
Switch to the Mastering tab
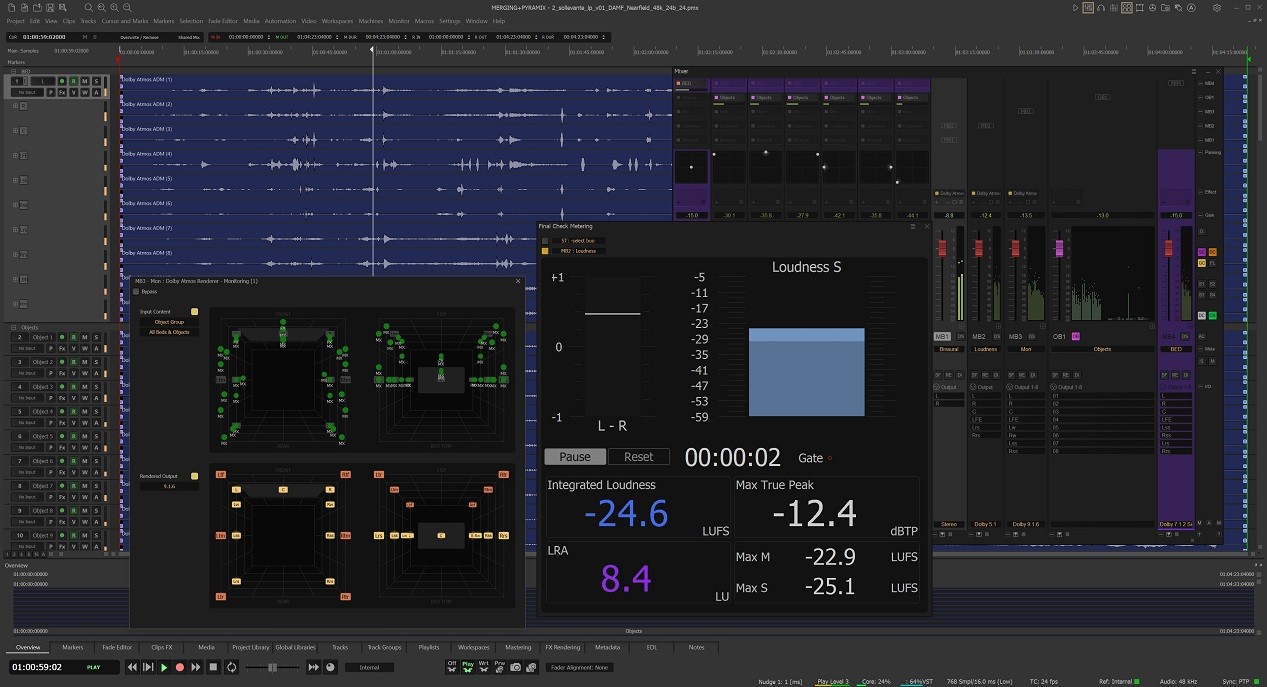click(x=517, y=647)
